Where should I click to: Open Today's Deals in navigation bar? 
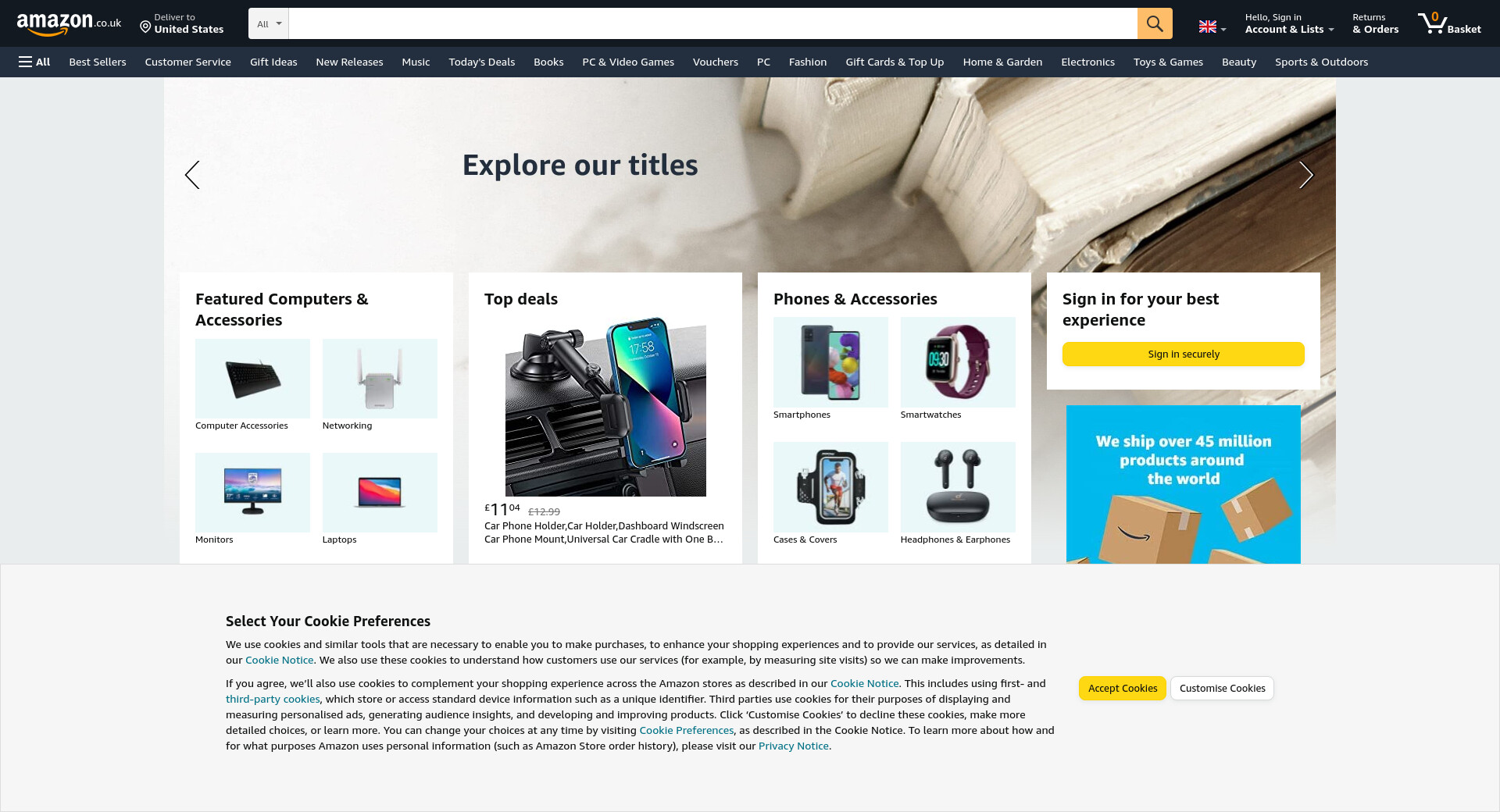point(482,62)
